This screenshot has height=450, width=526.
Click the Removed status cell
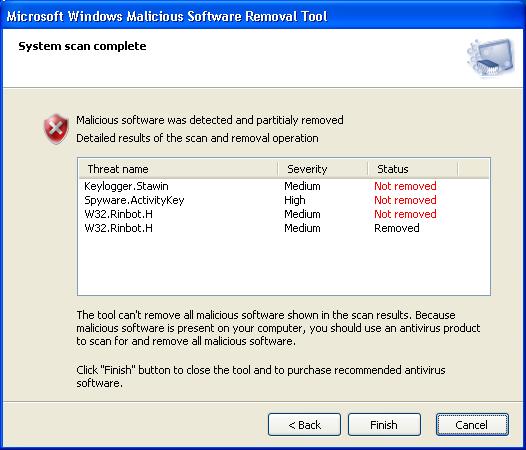click(x=397, y=228)
